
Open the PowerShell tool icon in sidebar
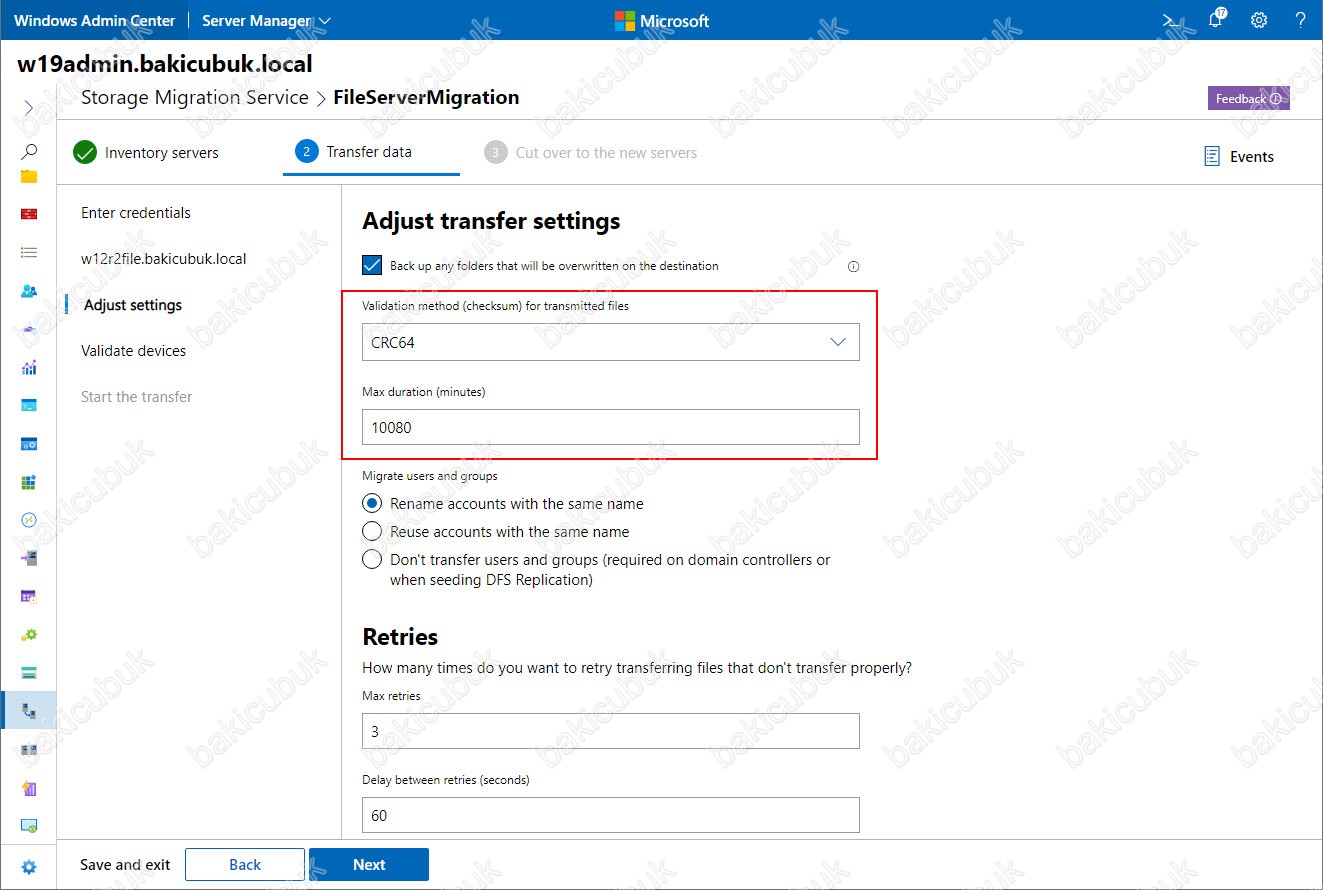[x=29, y=405]
